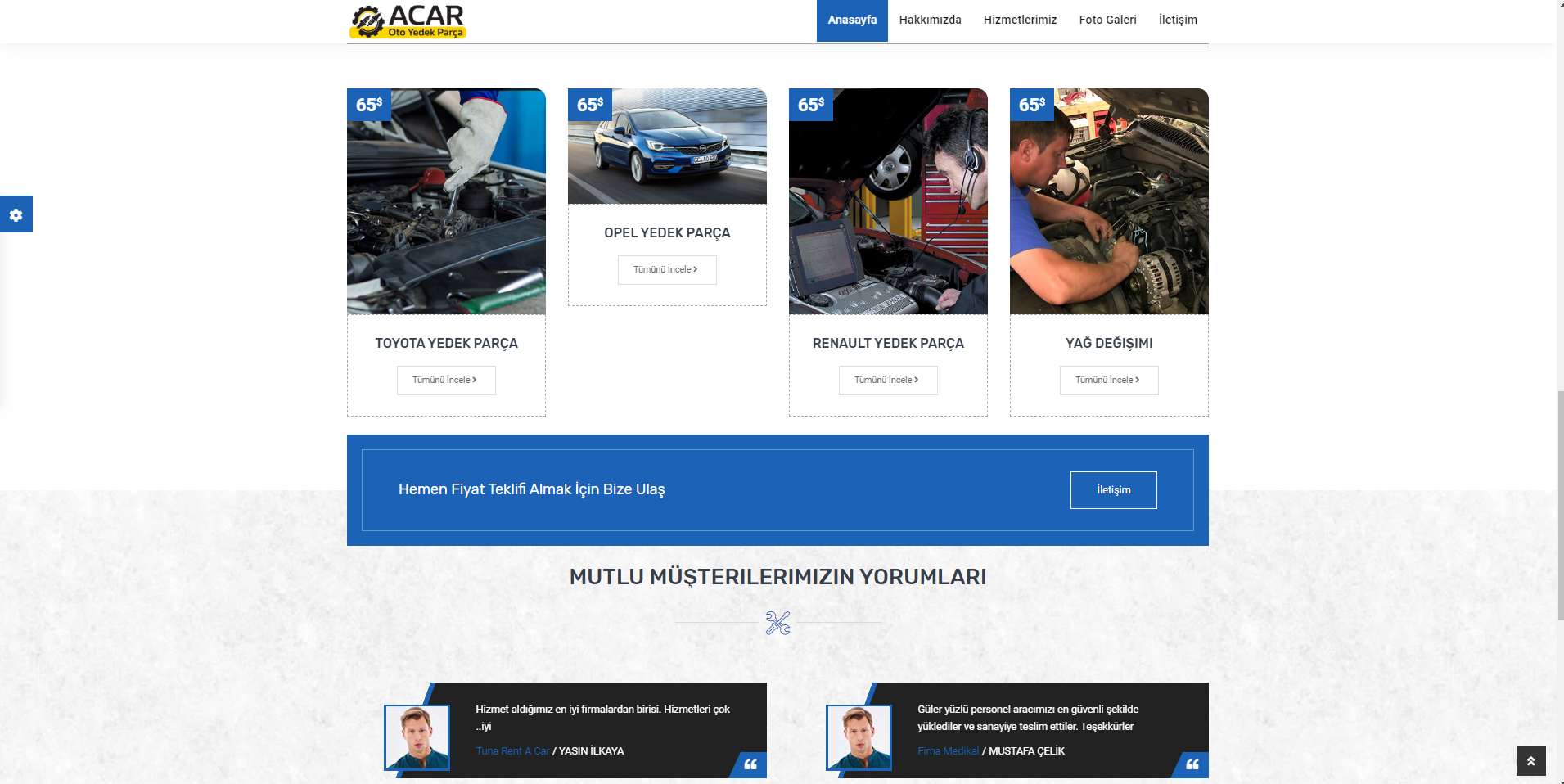The width and height of the screenshot is (1564, 784).
Task: Click the MUSTAFA ÇELİK reviewer name
Action: (x=1026, y=751)
